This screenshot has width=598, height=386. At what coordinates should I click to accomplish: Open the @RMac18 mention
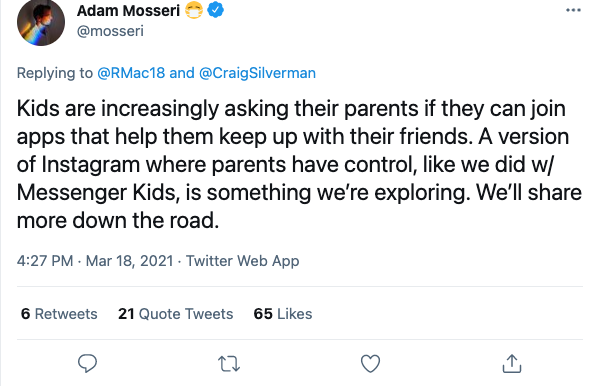point(131,73)
